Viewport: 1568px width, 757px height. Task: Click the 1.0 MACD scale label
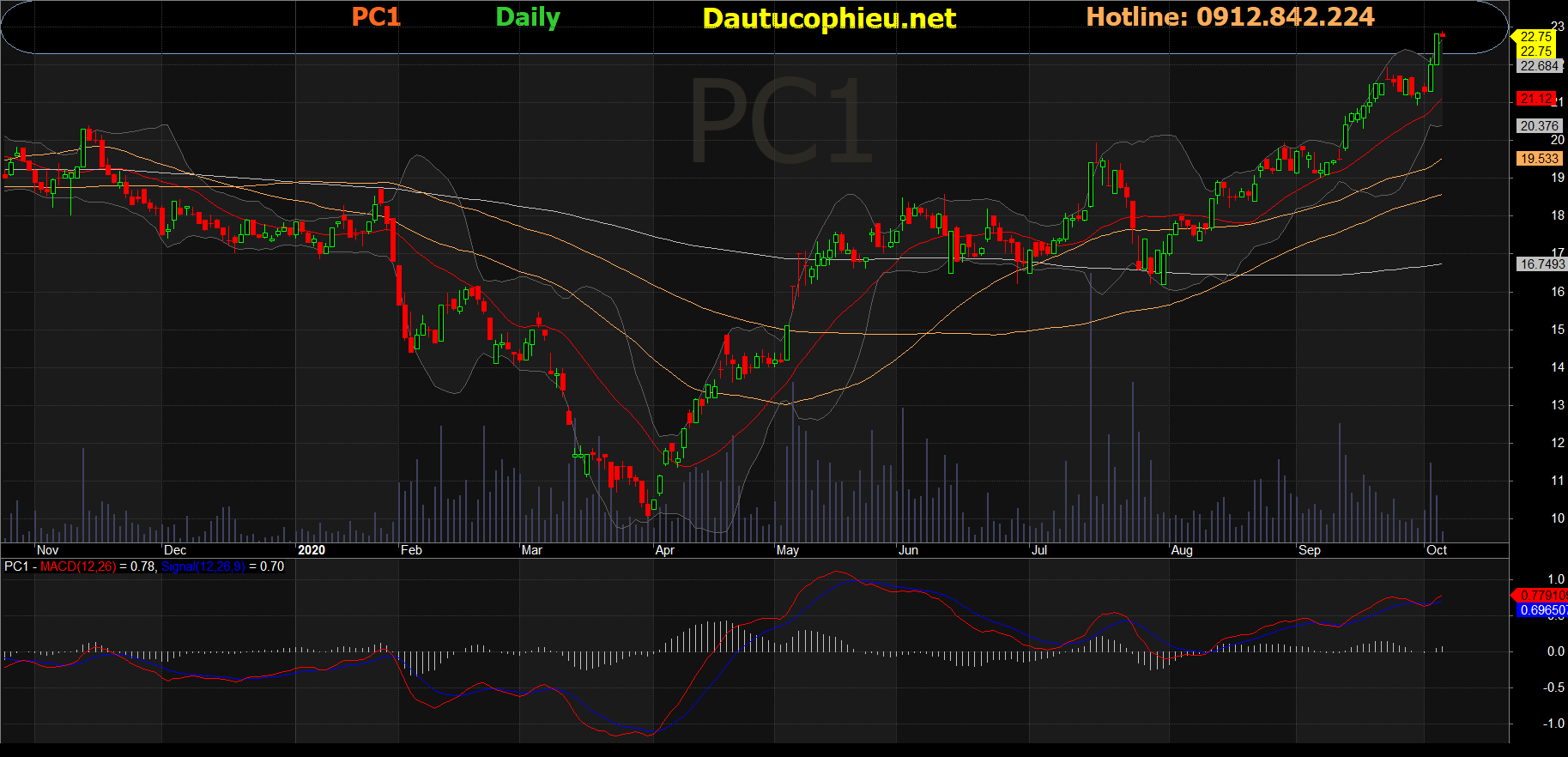coord(1556,579)
